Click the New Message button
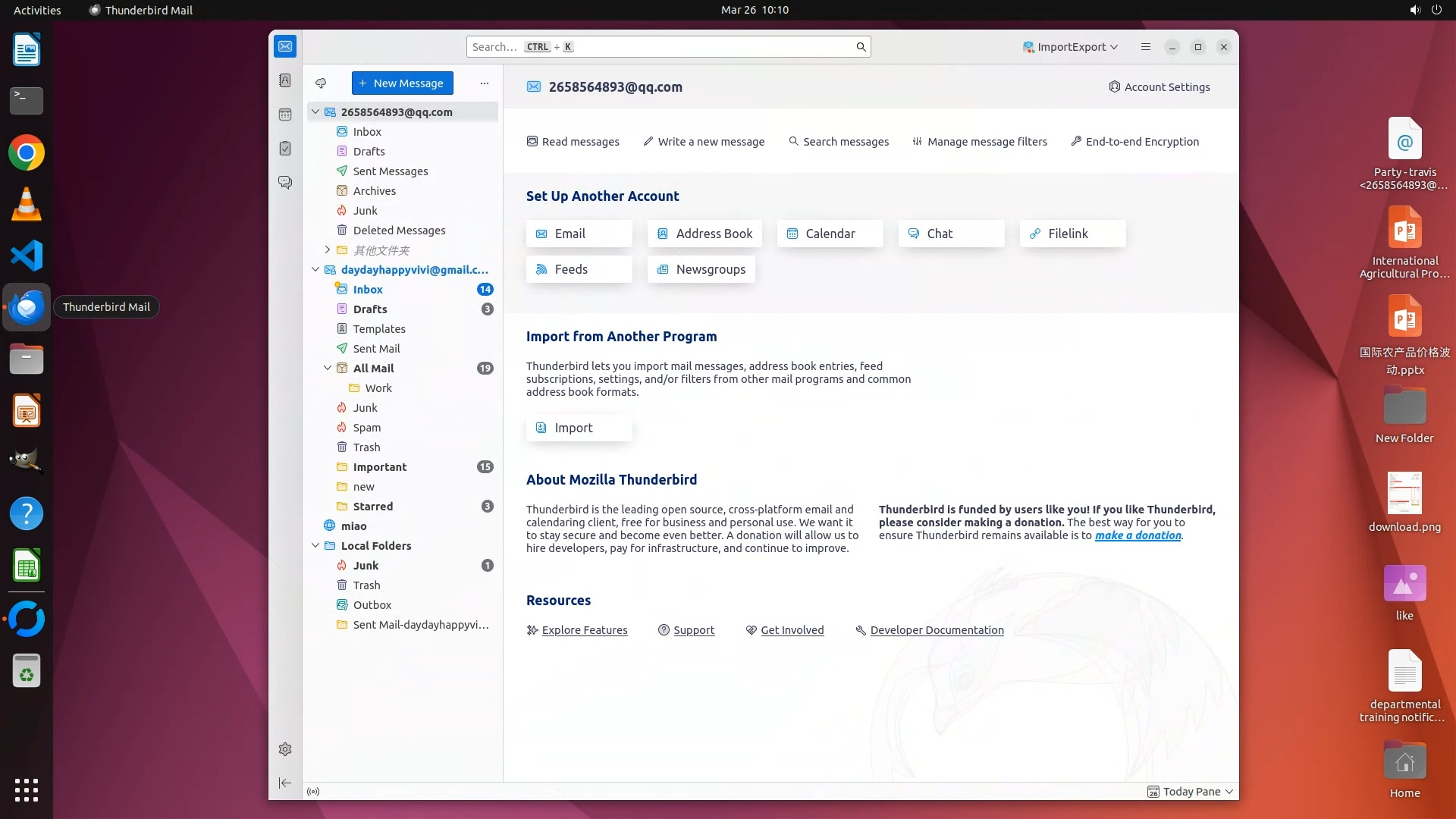 click(x=402, y=83)
